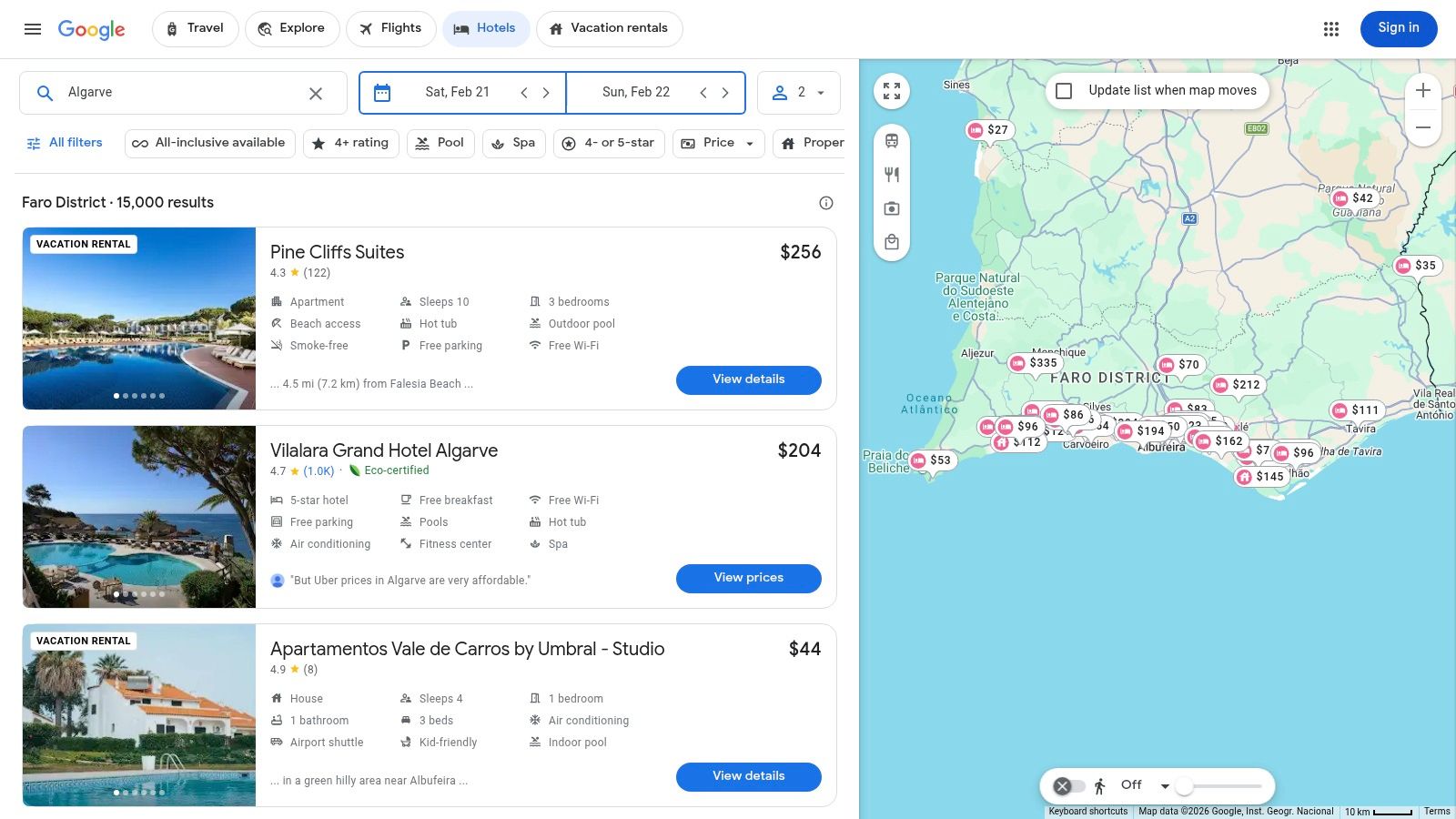The height and width of the screenshot is (819, 1456).
Task: Open Pine Cliffs Suites photo thumbnail
Action: [139, 318]
